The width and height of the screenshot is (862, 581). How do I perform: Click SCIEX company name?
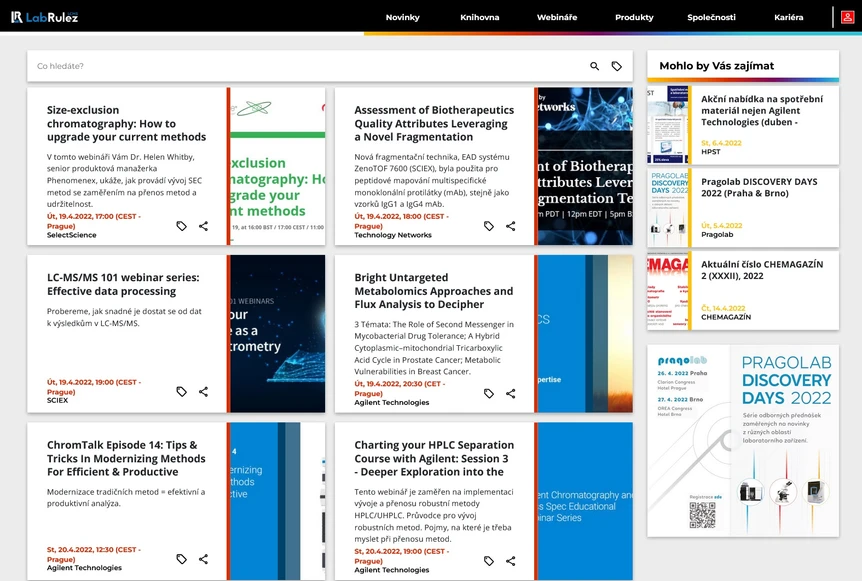pos(57,401)
